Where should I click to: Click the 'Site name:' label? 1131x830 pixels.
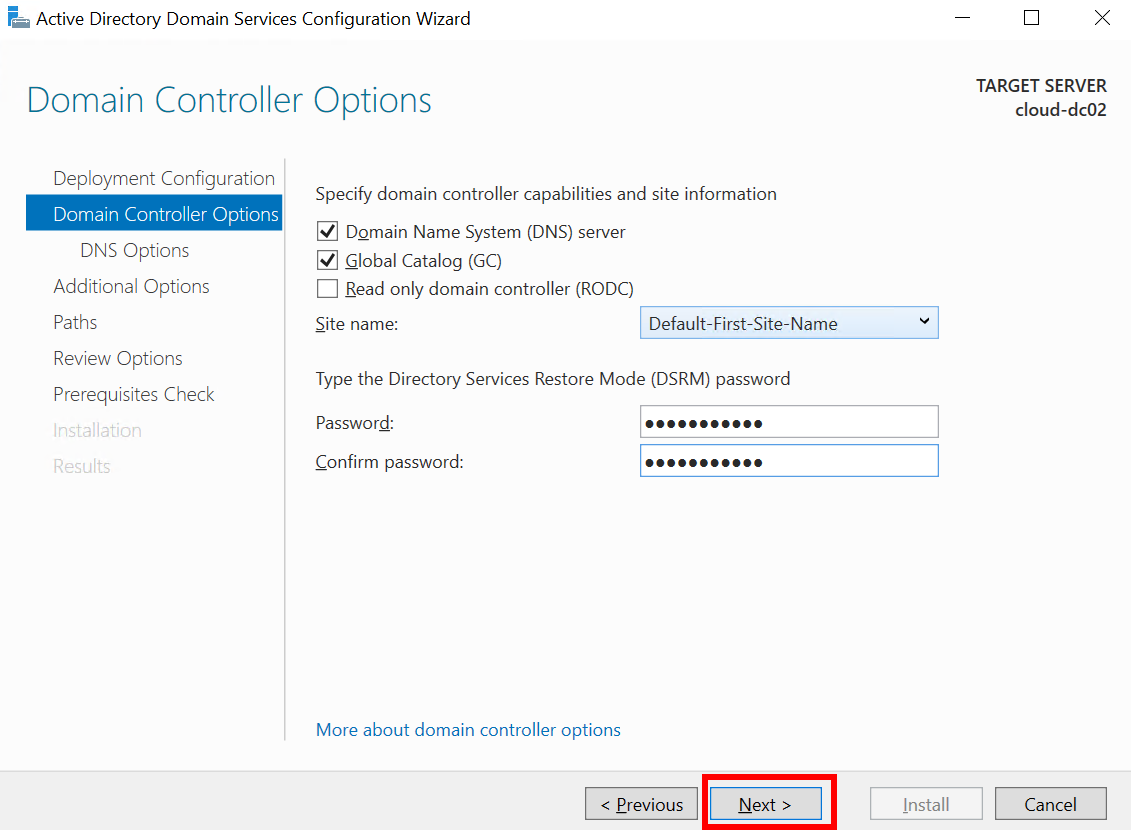tap(356, 324)
